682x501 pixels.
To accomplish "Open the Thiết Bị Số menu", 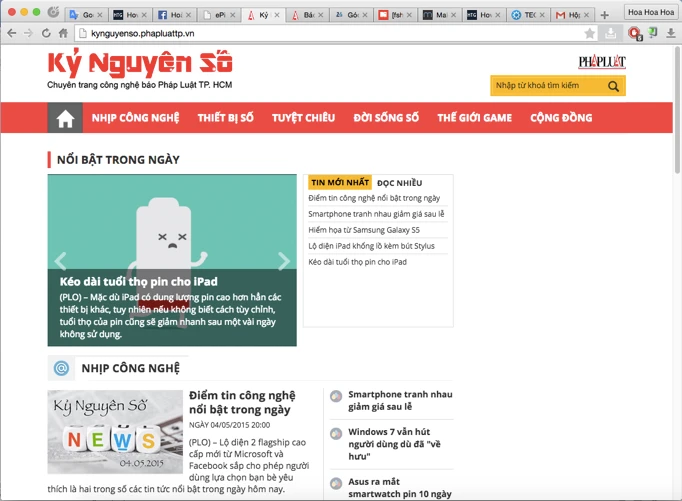I will (x=225, y=118).
